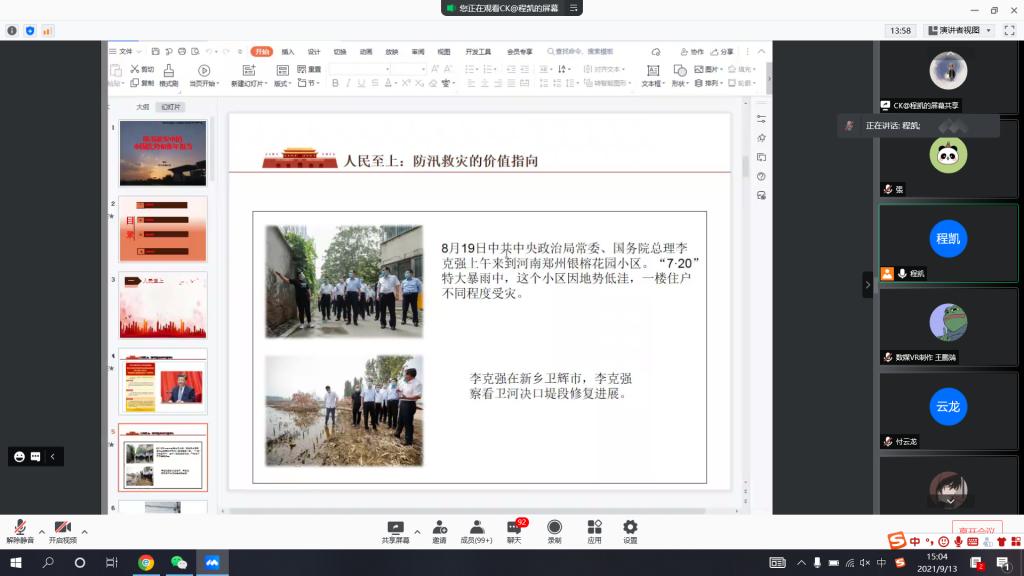Click the WeChat icon in the taskbar
This screenshot has height=576, width=1024.
click(x=179, y=563)
